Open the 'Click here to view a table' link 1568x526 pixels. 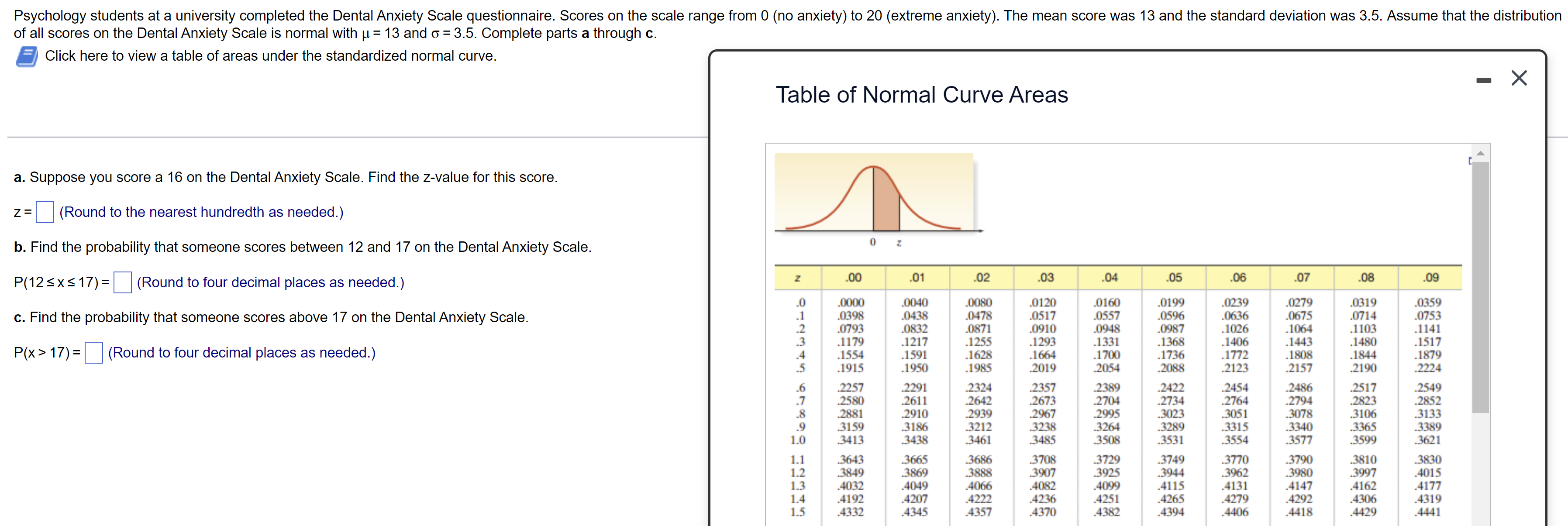(x=270, y=56)
